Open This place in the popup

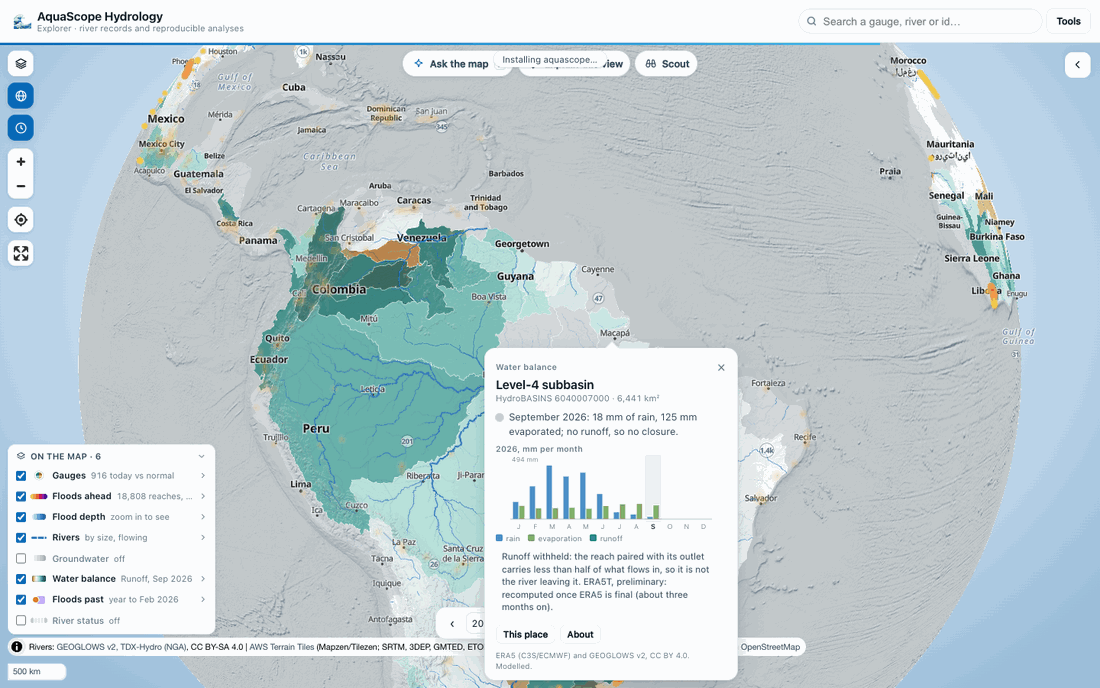click(525, 635)
